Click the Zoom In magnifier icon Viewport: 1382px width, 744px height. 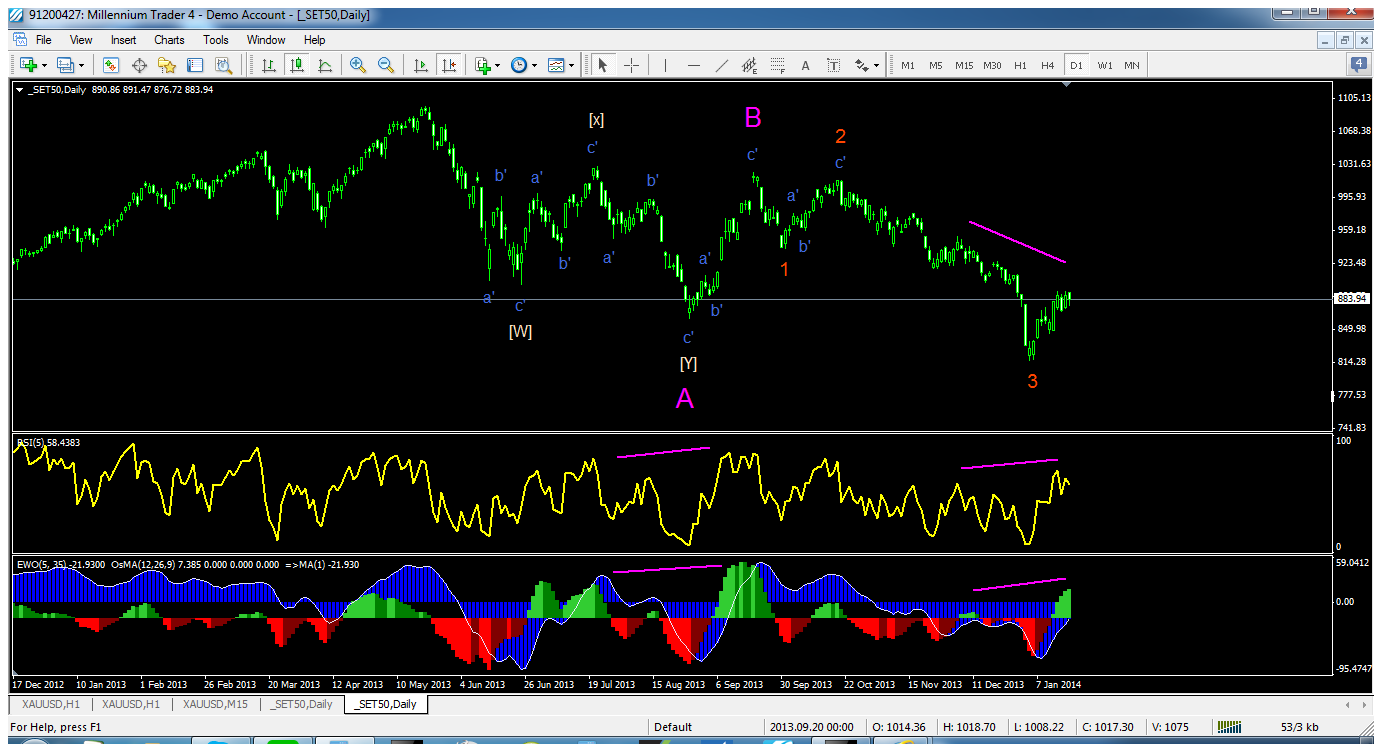tap(357, 65)
